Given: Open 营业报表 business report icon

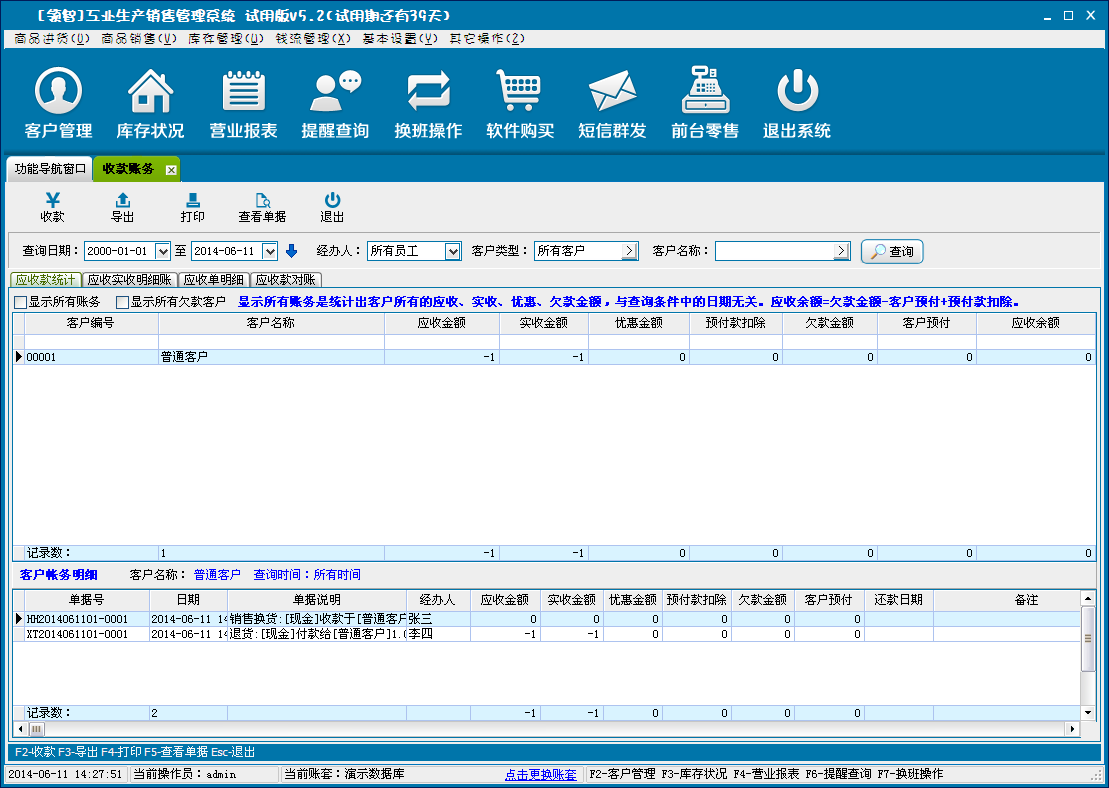Looking at the screenshot, I should coord(243,93).
